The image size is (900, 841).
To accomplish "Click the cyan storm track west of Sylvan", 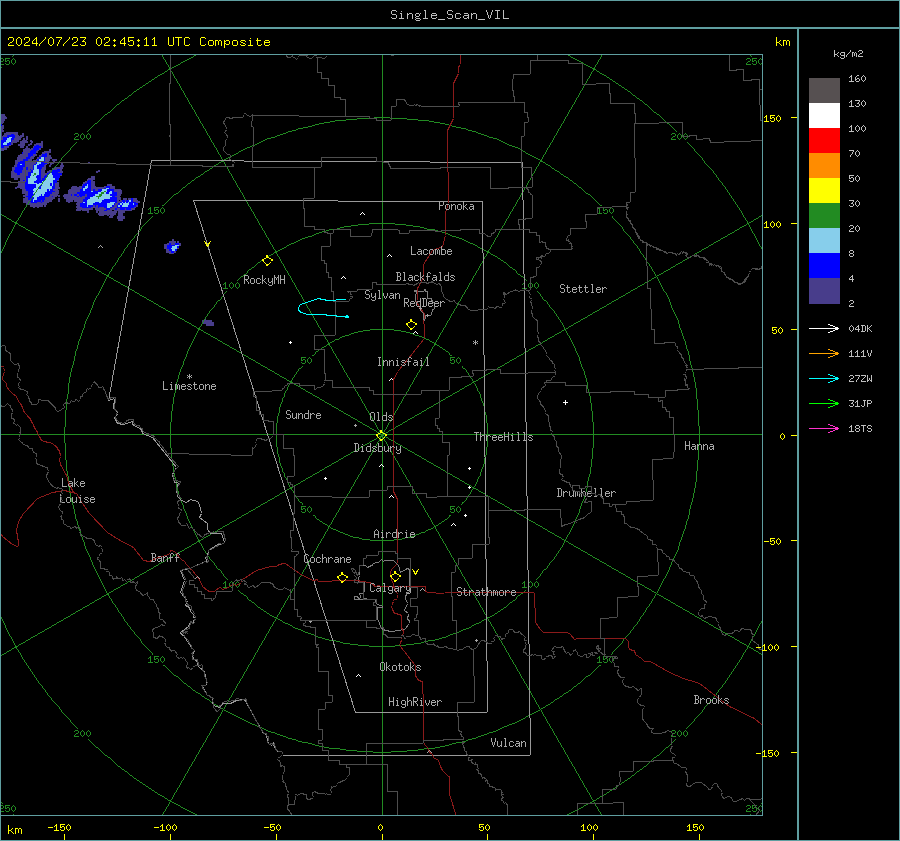I will point(321,308).
